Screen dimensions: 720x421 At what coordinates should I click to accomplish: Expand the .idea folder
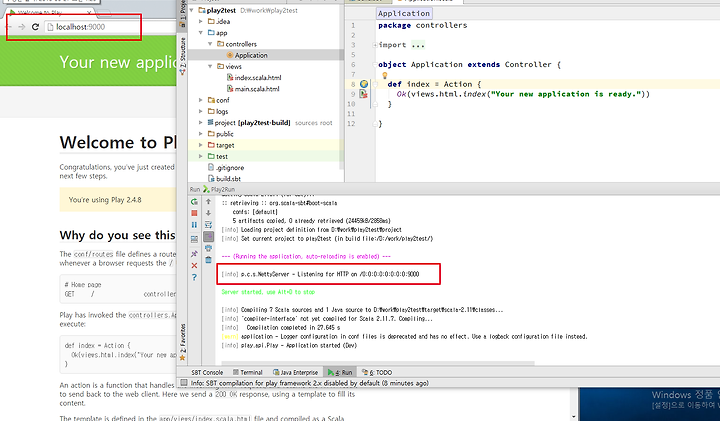[201, 22]
